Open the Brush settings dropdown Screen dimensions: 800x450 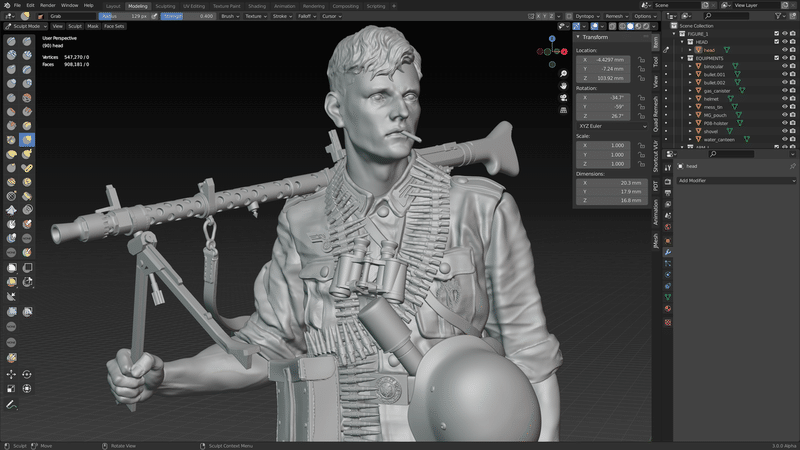click(230, 16)
